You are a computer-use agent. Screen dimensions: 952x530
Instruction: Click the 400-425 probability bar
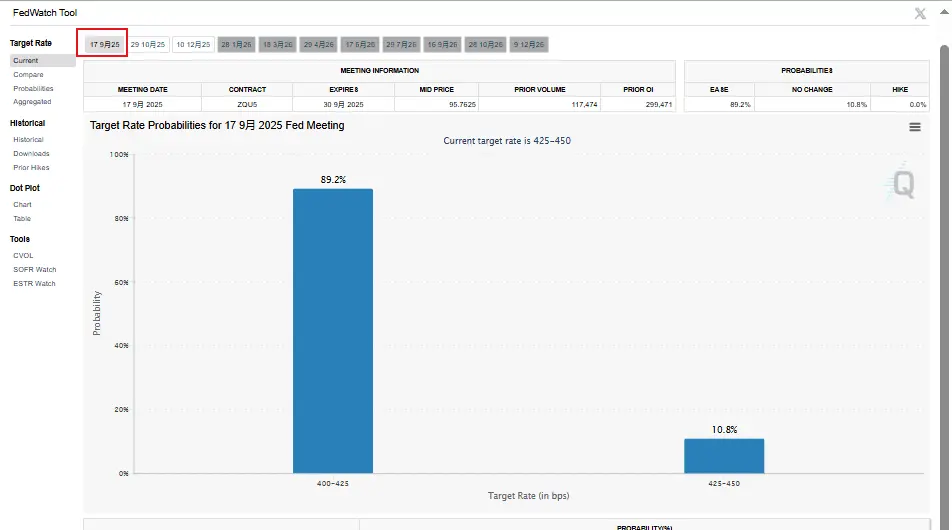tap(333, 331)
